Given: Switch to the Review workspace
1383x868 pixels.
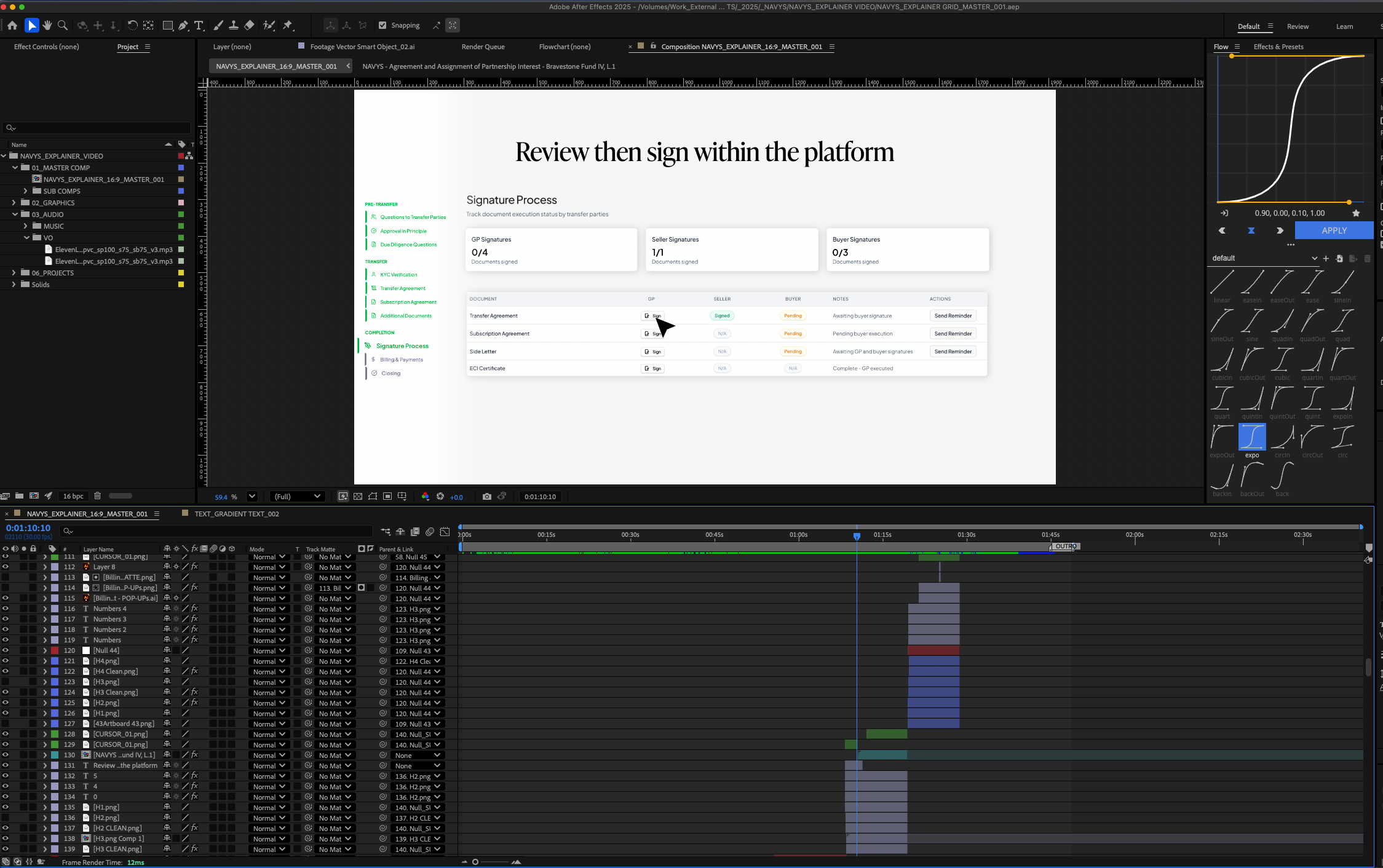Looking at the screenshot, I should (x=1298, y=26).
